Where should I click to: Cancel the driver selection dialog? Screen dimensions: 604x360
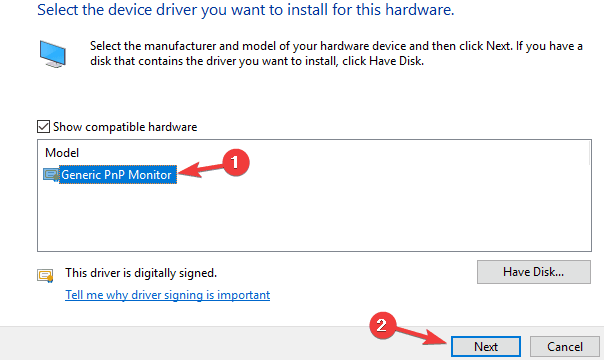pyautogui.click(x=565, y=347)
